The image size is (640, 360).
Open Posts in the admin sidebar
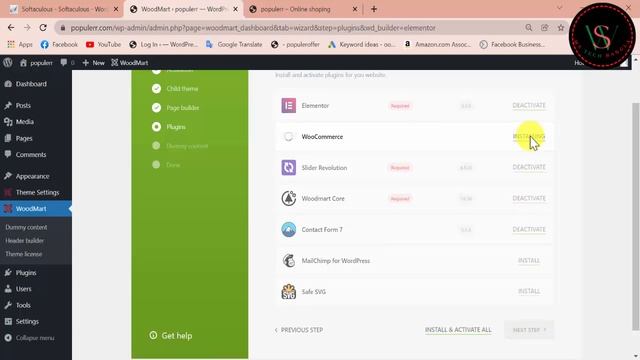[23, 105]
